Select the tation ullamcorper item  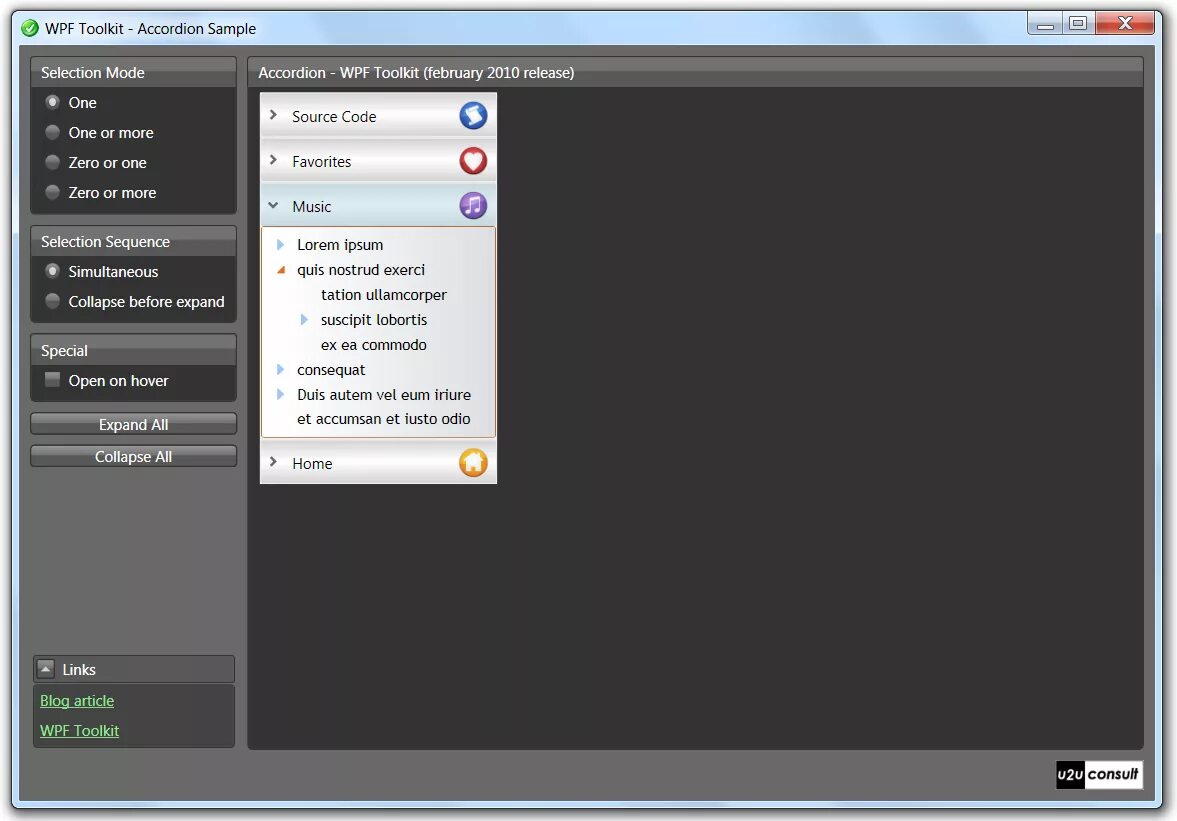pos(384,295)
